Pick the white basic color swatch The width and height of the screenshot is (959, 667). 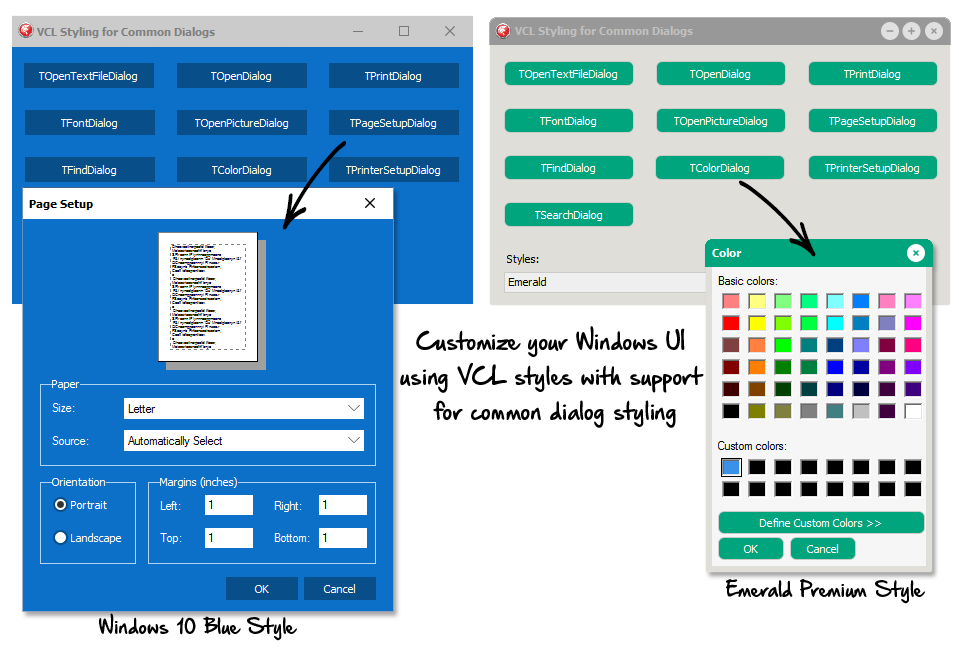tap(913, 411)
